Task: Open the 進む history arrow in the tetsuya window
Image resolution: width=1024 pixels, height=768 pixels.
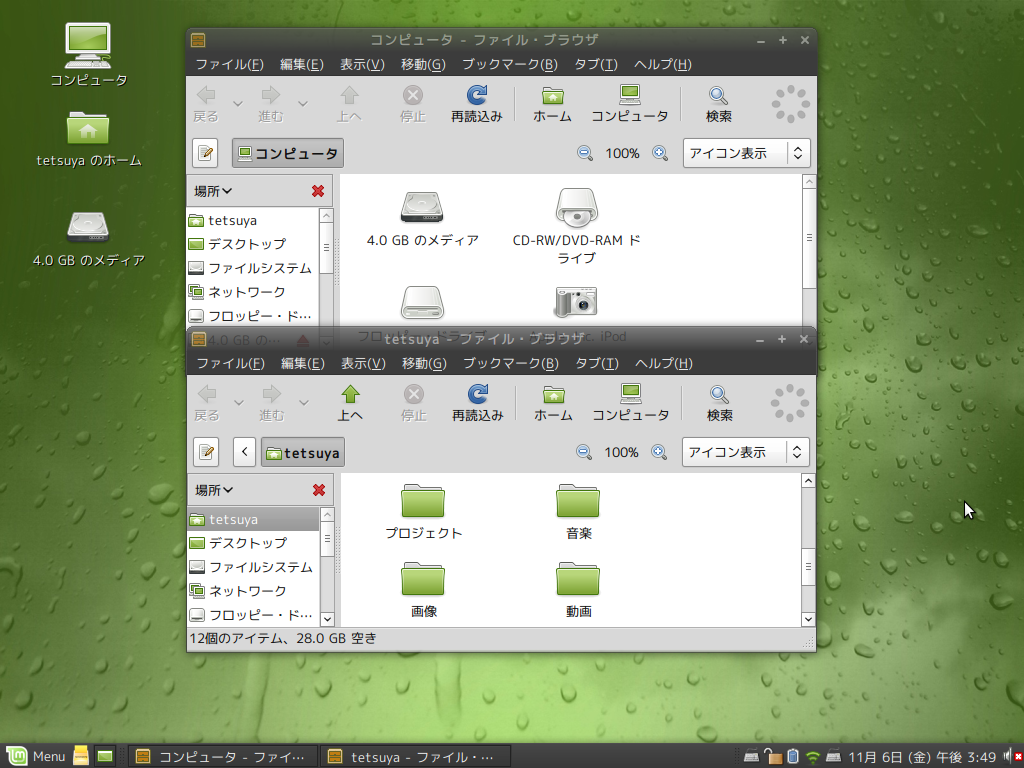Action: (304, 402)
